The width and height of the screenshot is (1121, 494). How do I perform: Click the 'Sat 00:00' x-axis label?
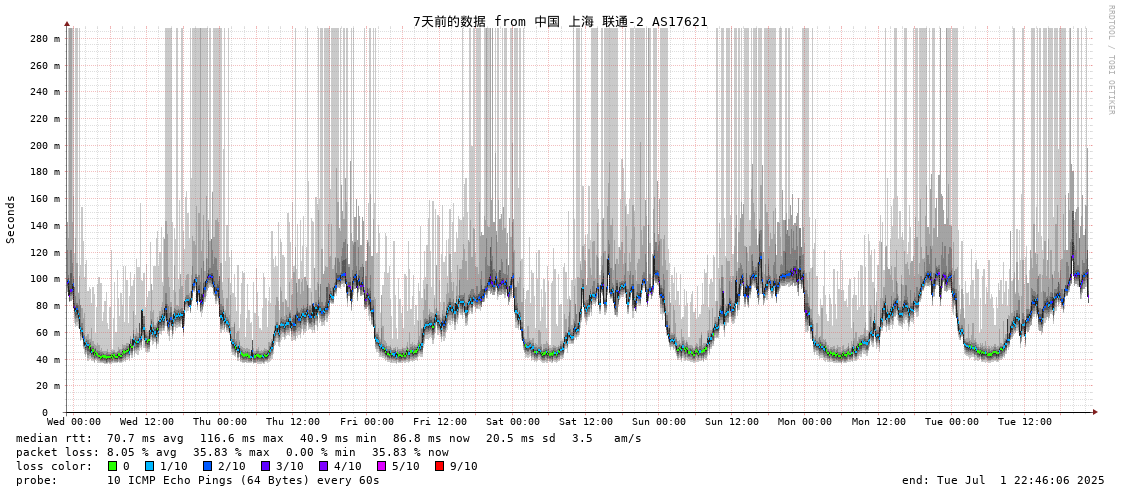(x=513, y=422)
